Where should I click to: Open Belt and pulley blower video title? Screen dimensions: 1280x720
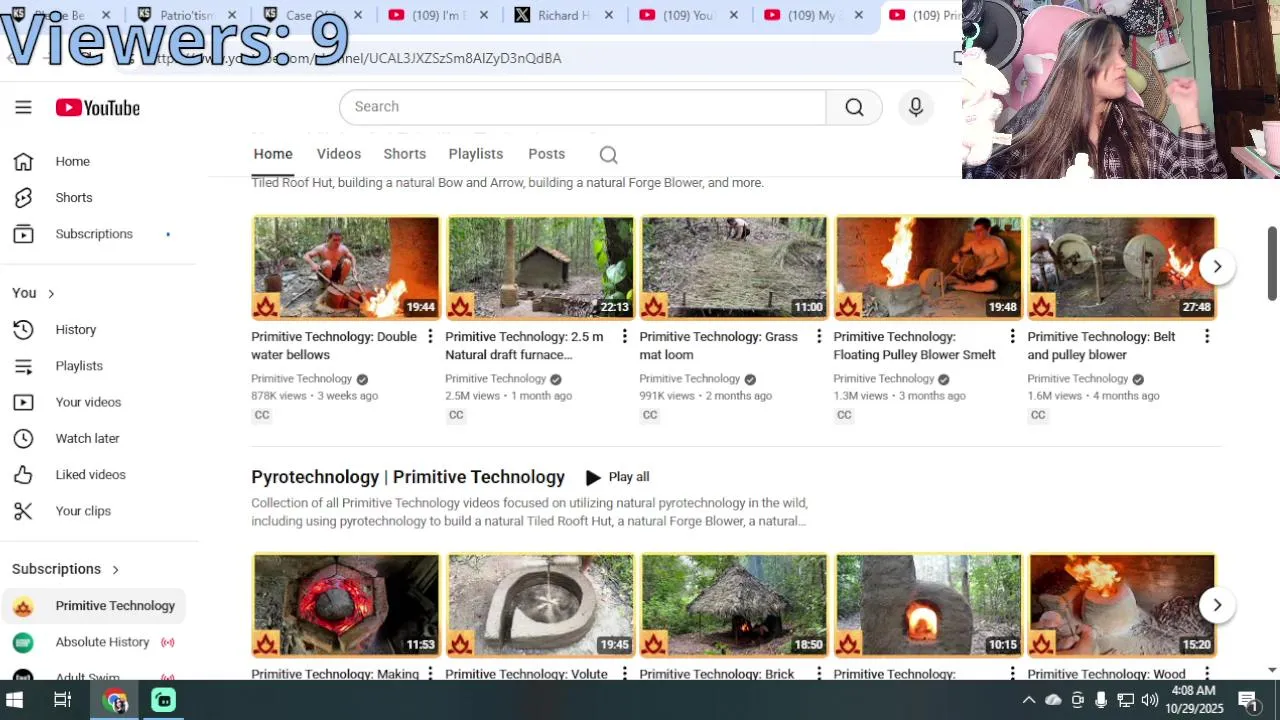pos(1101,345)
